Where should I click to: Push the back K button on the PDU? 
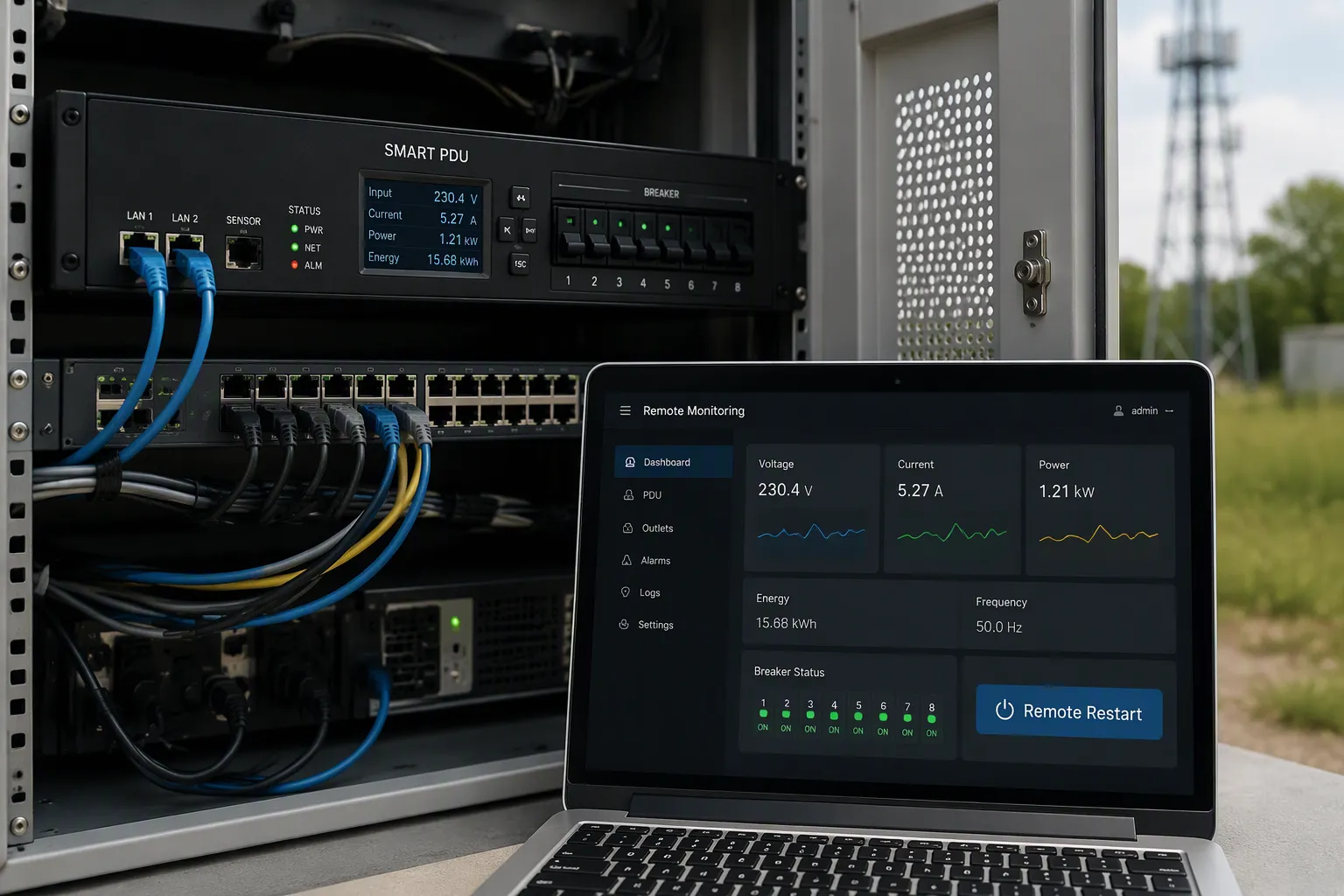pyautogui.click(x=507, y=230)
